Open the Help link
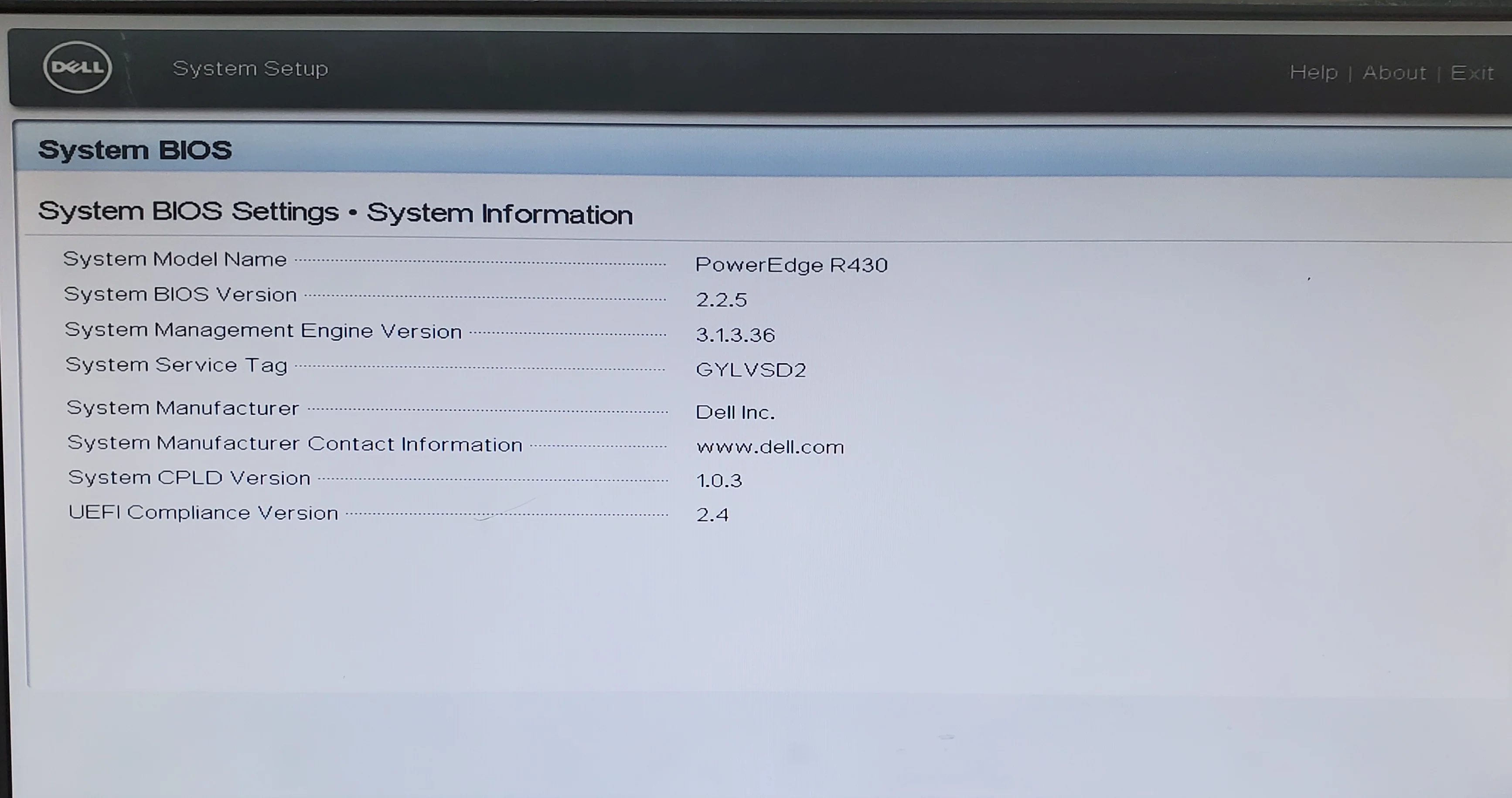 tap(1314, 72)
